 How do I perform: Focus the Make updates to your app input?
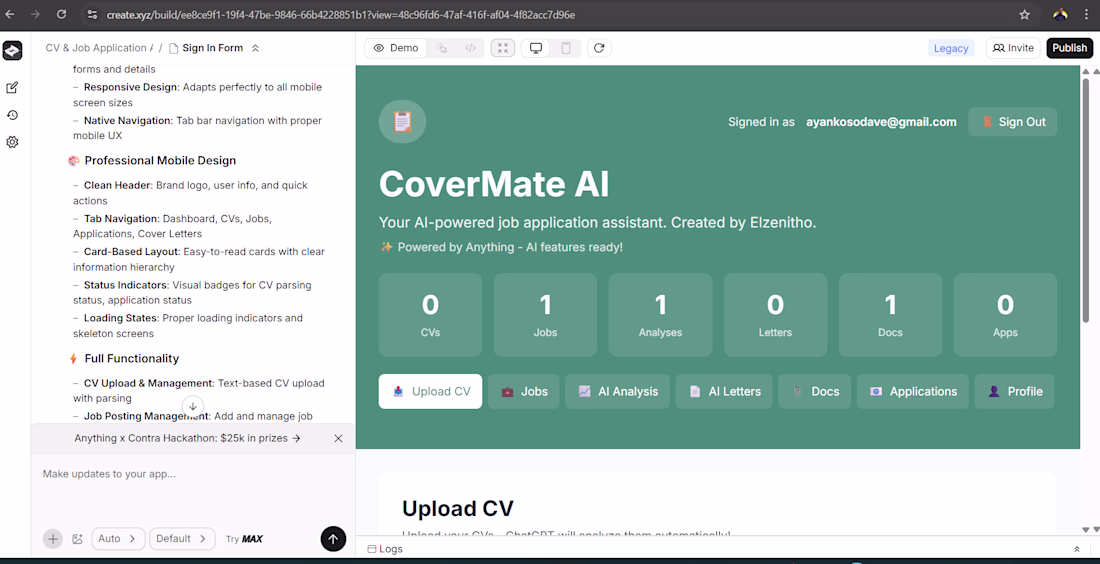point(193,474)
